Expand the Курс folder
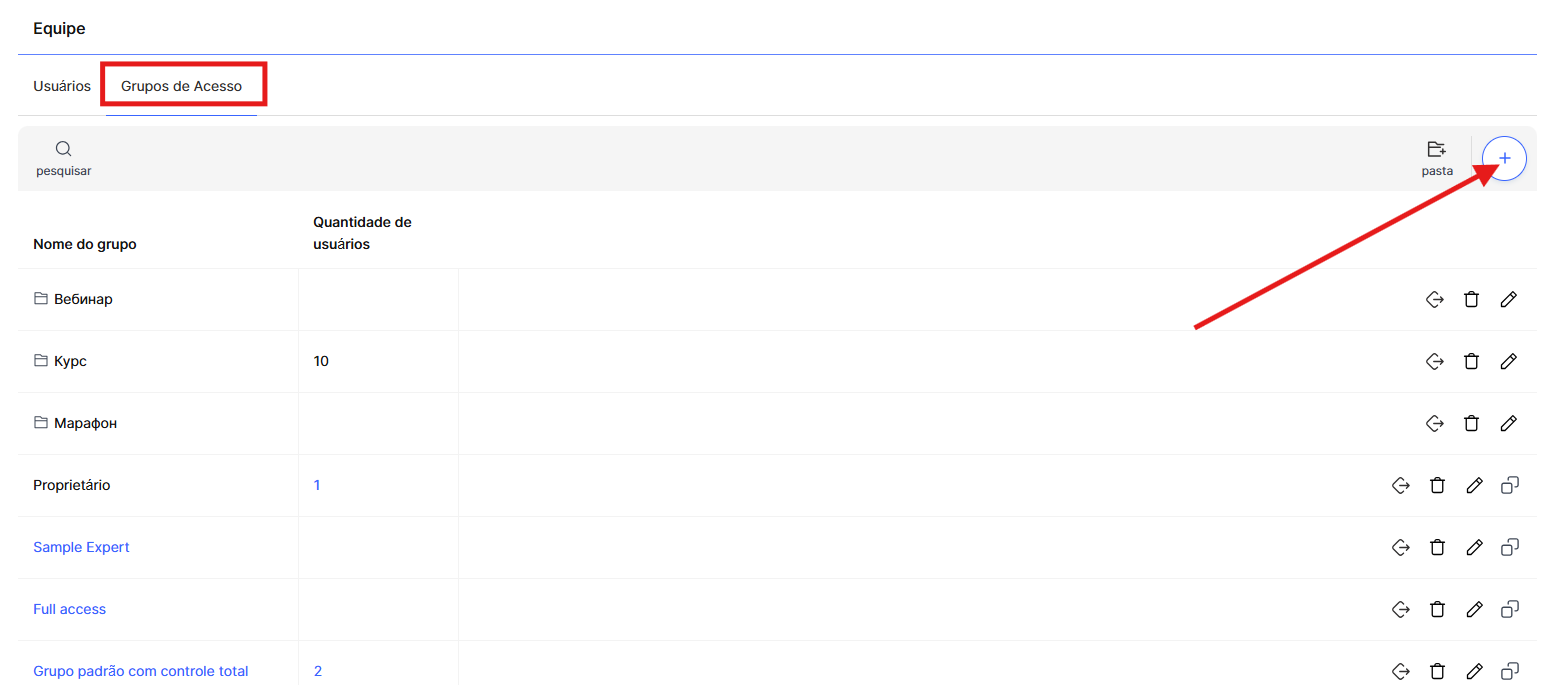 click(x=70, y=361)
